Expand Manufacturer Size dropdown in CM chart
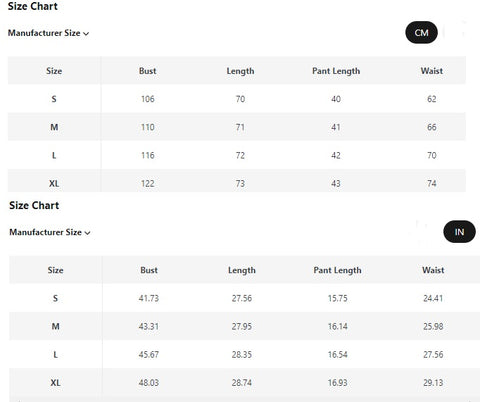The image size is (480, 402). click(x=48, y=33)
